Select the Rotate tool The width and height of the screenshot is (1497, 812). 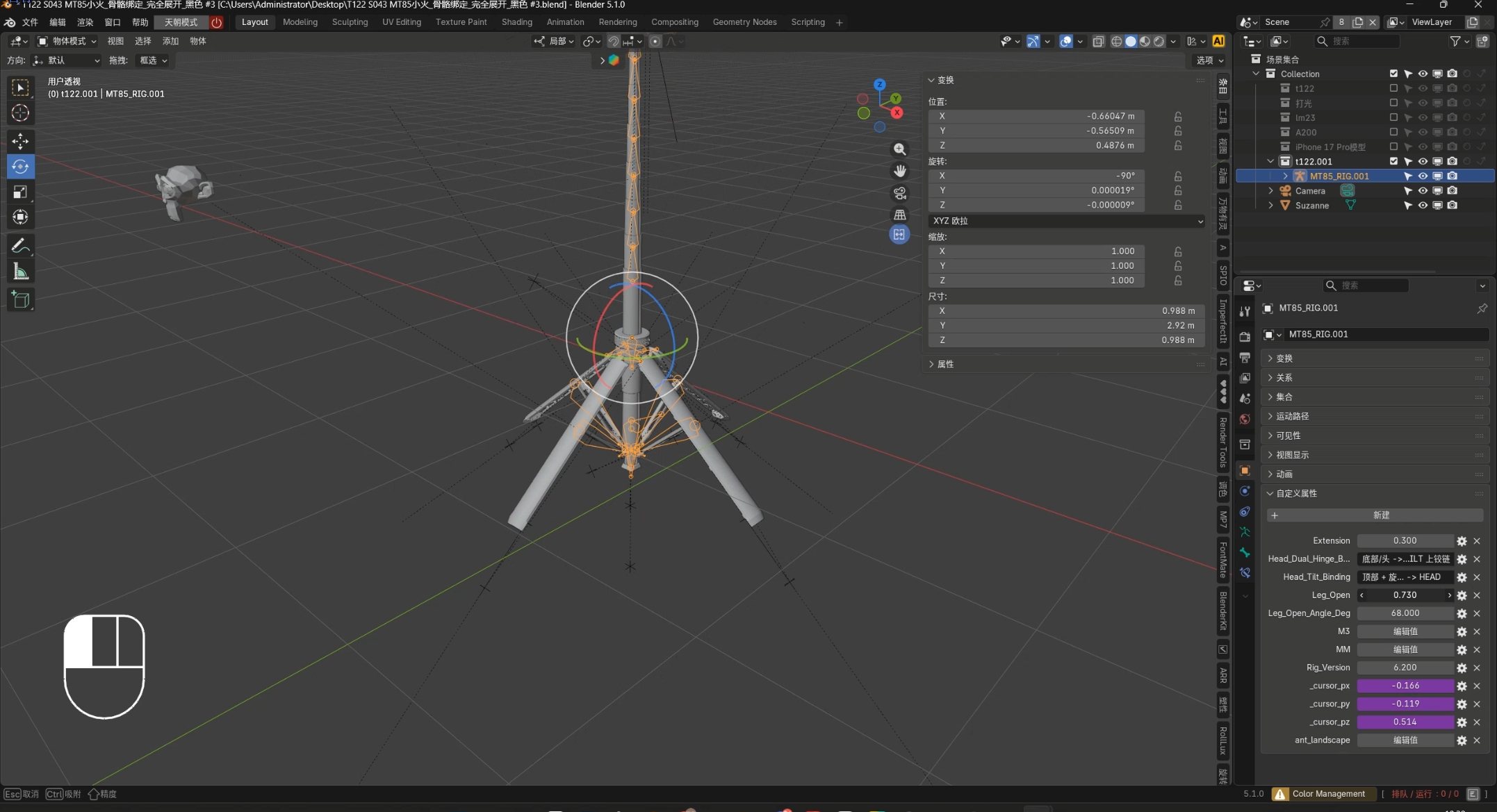pyautogui.click(x=20, y=167)
